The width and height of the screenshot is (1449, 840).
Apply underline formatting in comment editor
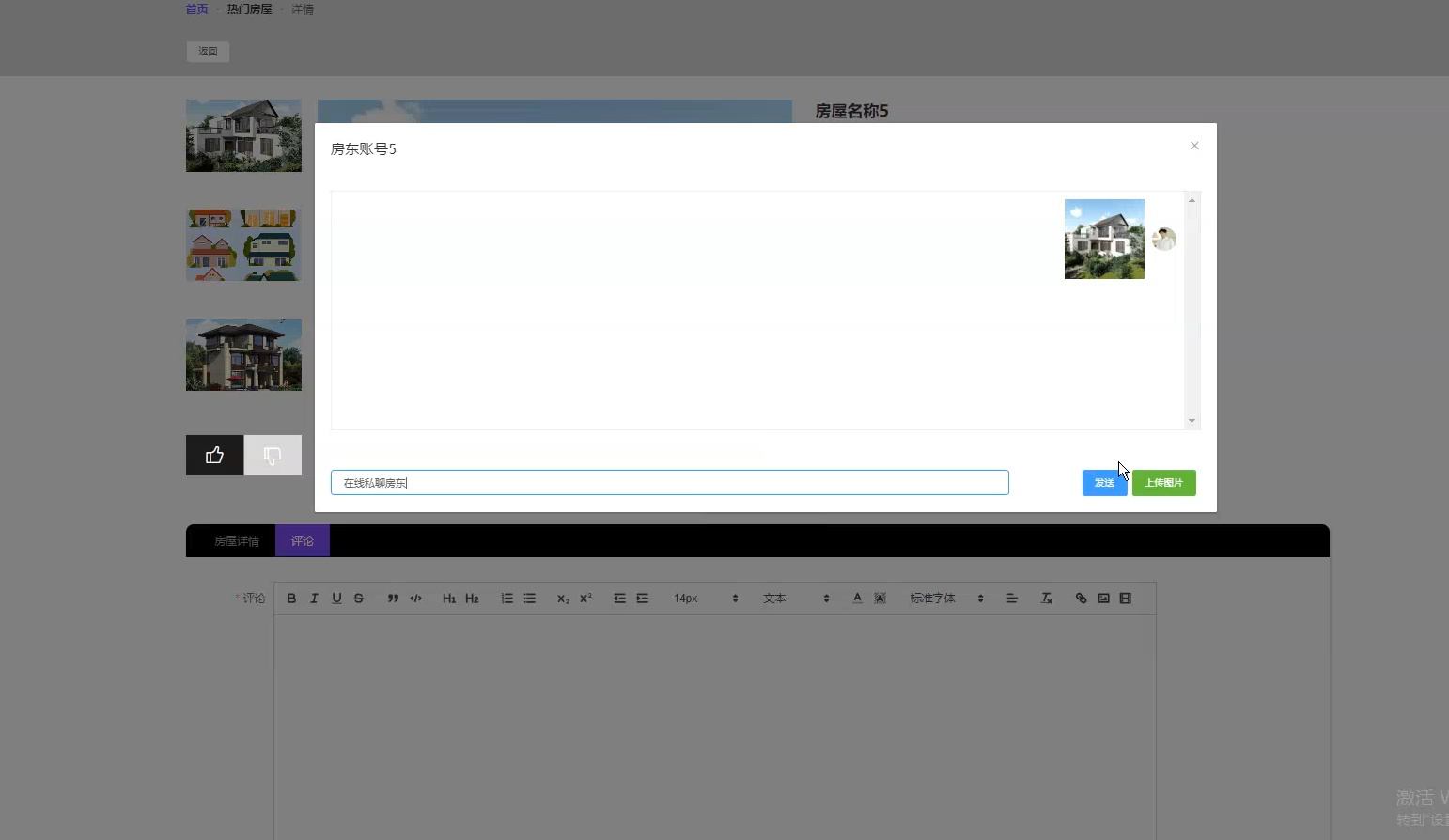336,599
